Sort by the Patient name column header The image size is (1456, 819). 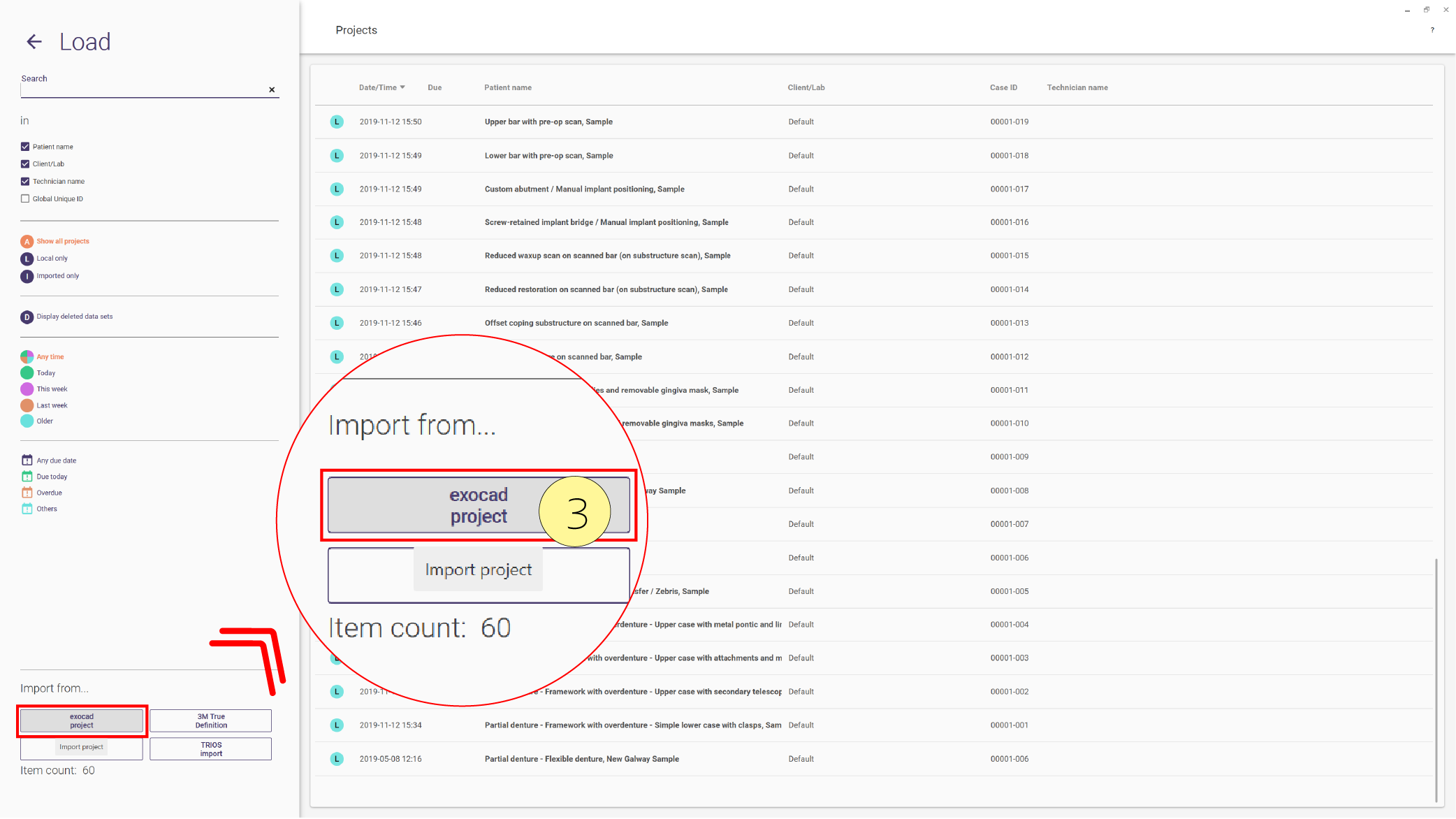(x=508, y=88)
